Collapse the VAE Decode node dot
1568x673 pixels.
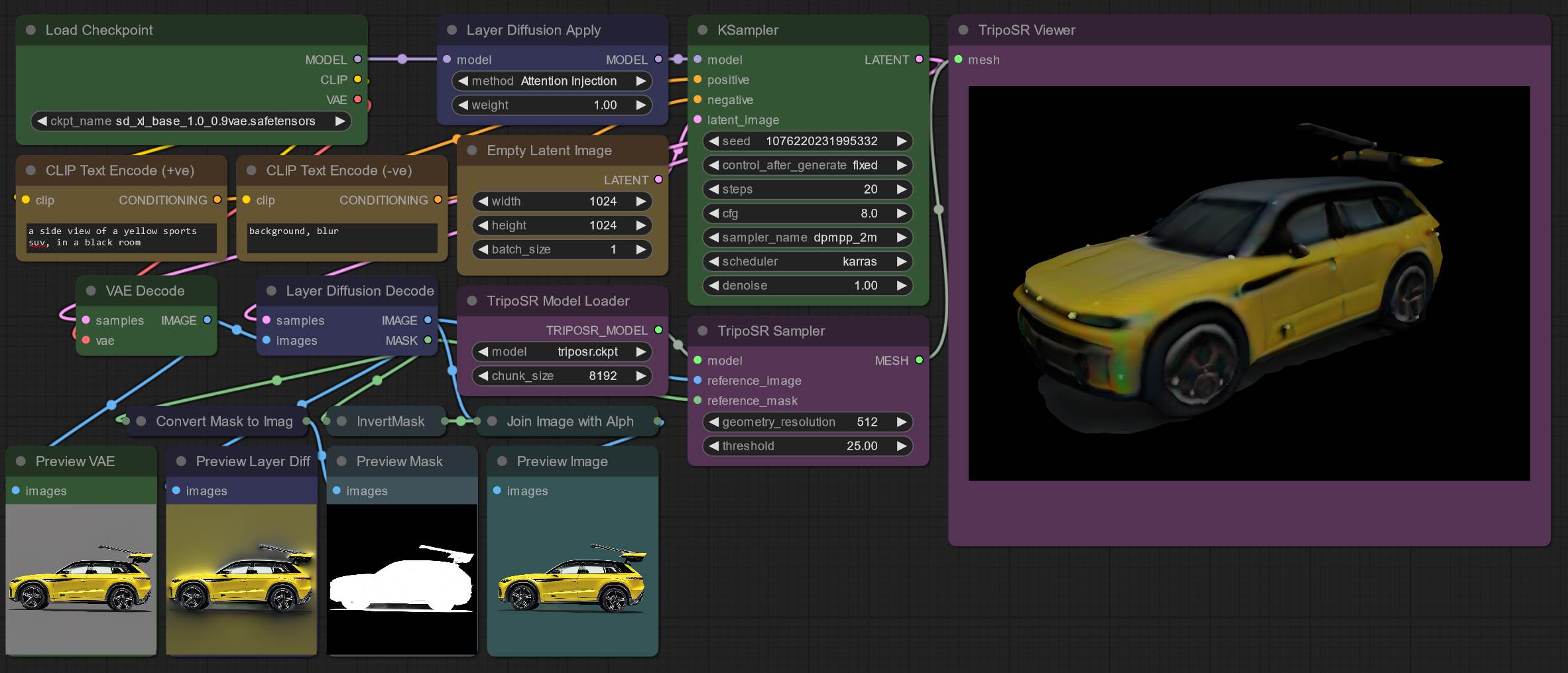click(91, 290)
